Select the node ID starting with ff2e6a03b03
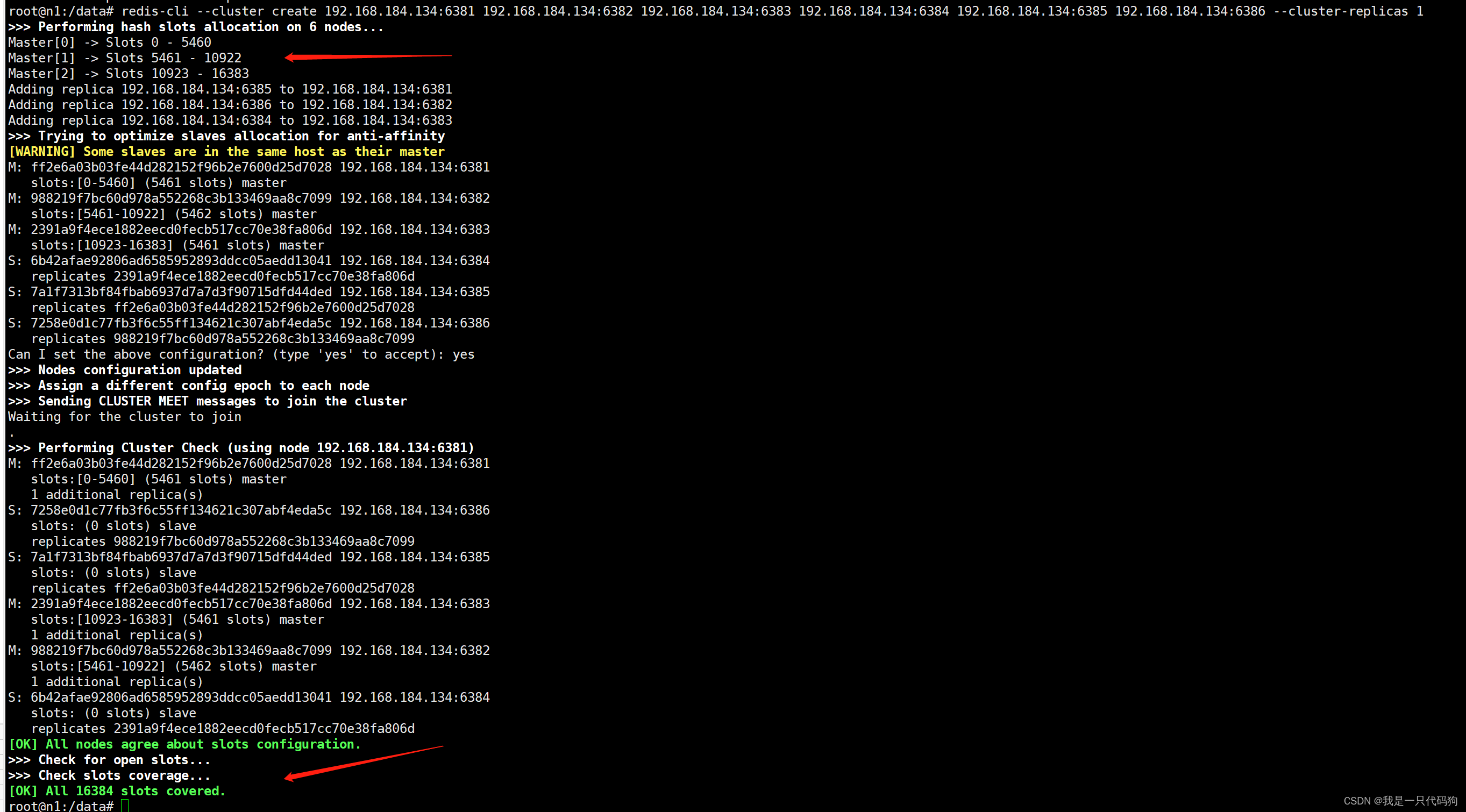The image size is (1466, 812). [x=181, y=167]
